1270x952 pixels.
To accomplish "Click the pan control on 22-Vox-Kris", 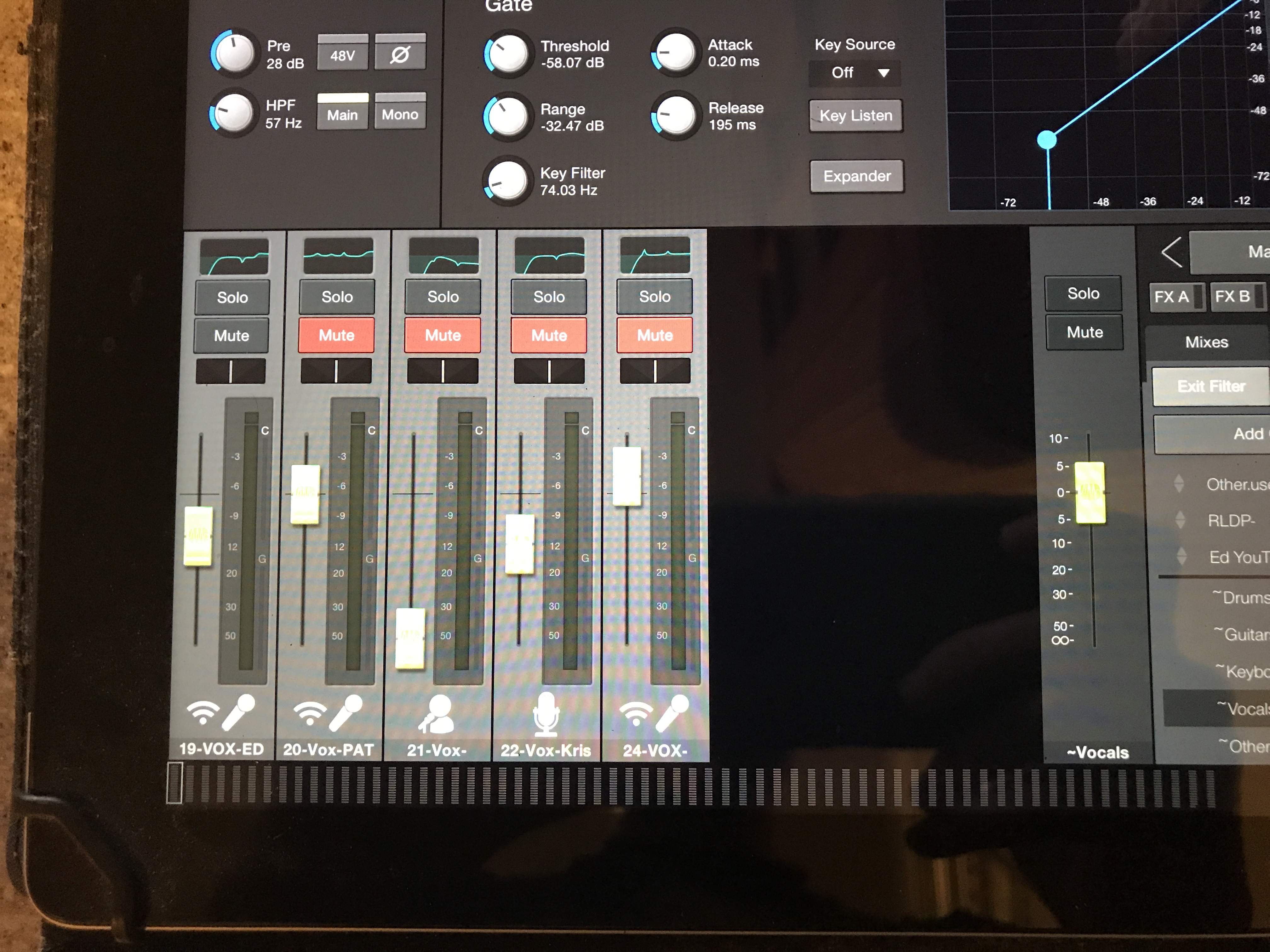I will [549, 371].
